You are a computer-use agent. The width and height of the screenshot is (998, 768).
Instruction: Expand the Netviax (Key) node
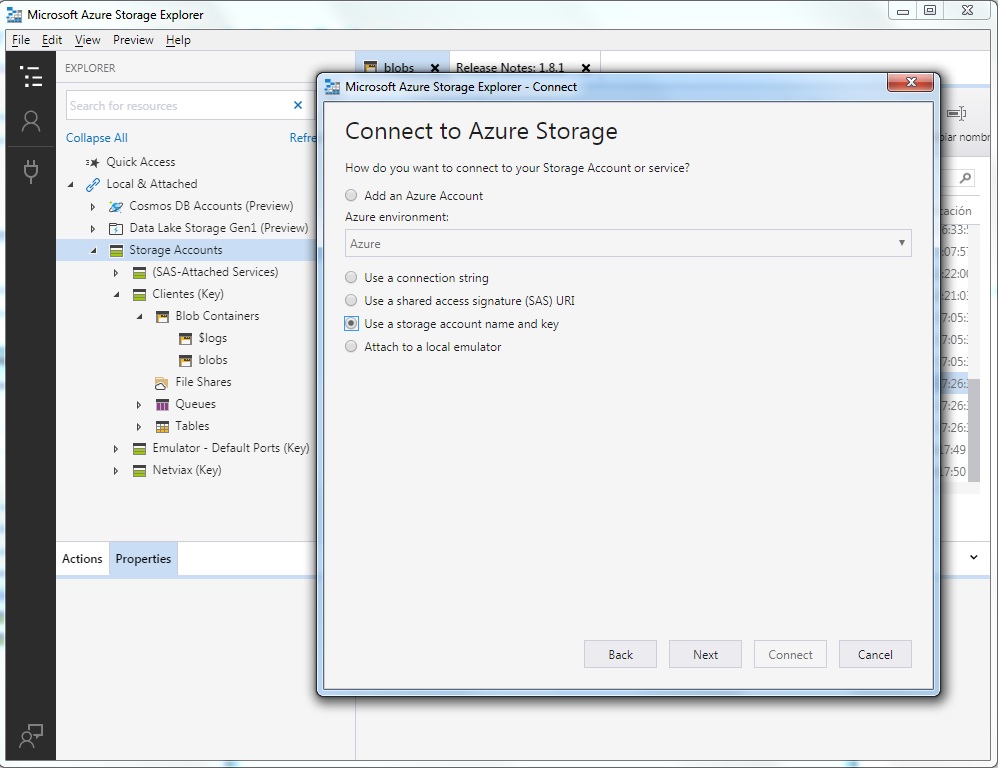116,471
